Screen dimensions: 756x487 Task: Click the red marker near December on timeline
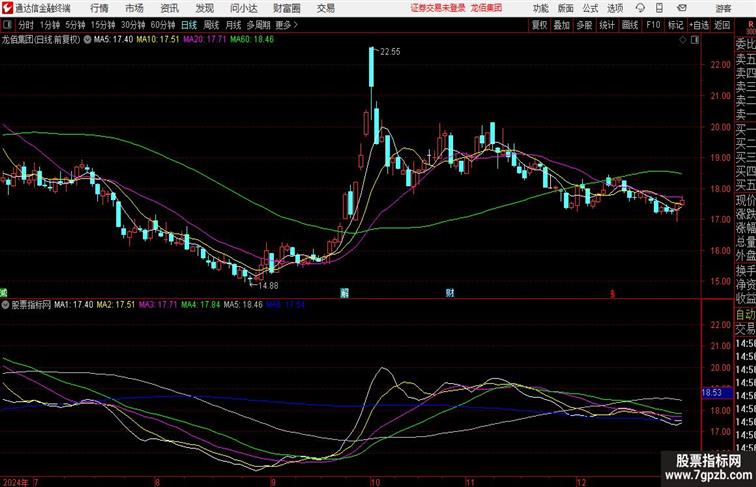612,294
